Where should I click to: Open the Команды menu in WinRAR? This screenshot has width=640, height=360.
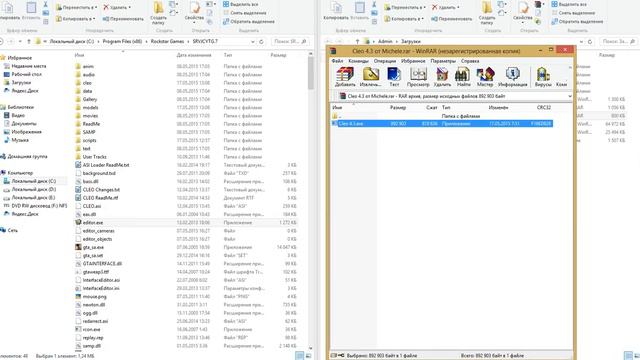pyautogui.click(x=358, y=61)
